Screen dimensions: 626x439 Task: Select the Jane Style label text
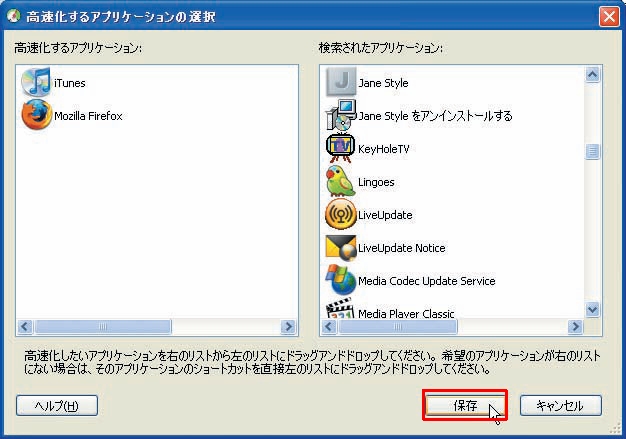pos(383,83)
